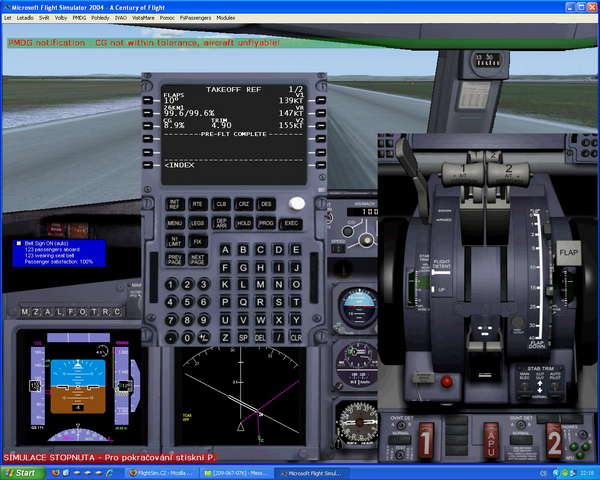
Task: Open the Modules menu
Action: click(226, 18)
